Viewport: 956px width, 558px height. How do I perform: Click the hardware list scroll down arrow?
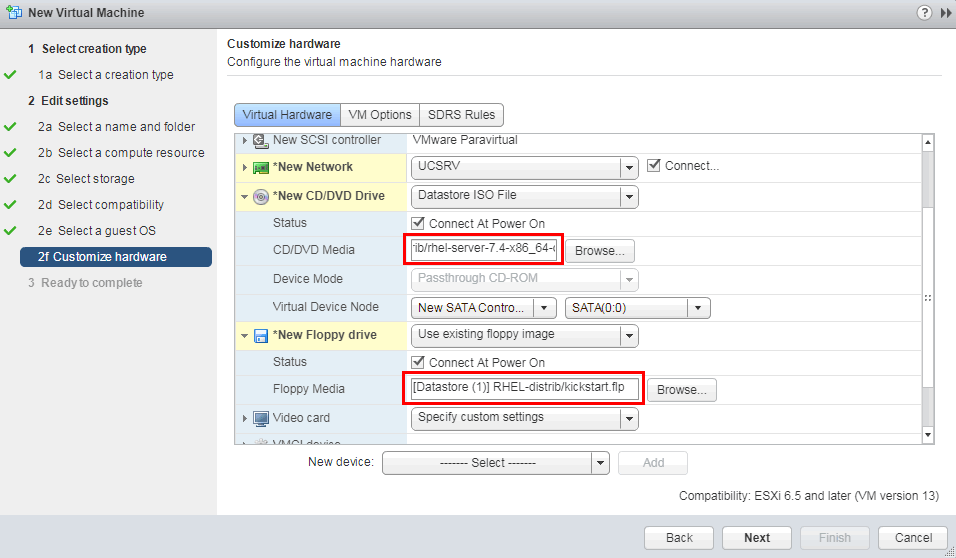[x=928, y=435]
